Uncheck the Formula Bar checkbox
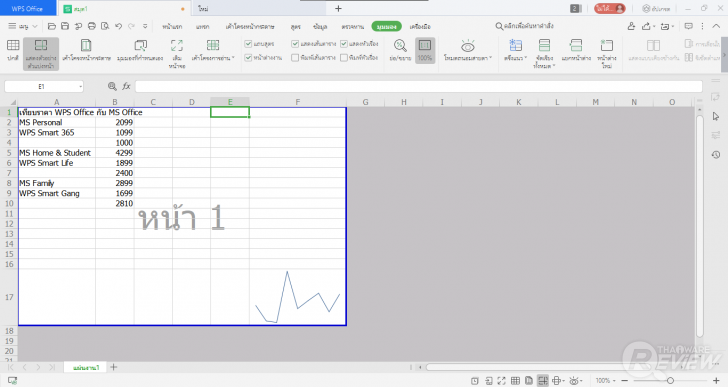This screenshot has height=387, width=728. 248,44
